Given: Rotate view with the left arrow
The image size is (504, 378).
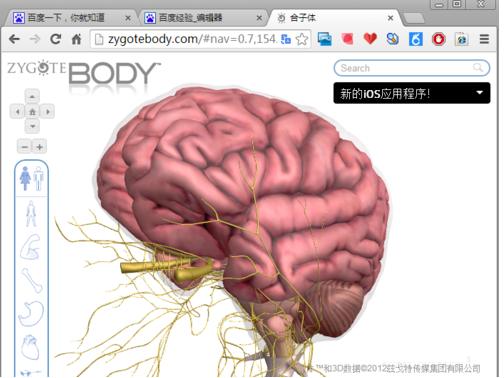Looking at the screenshot, I should click(17, 112).
